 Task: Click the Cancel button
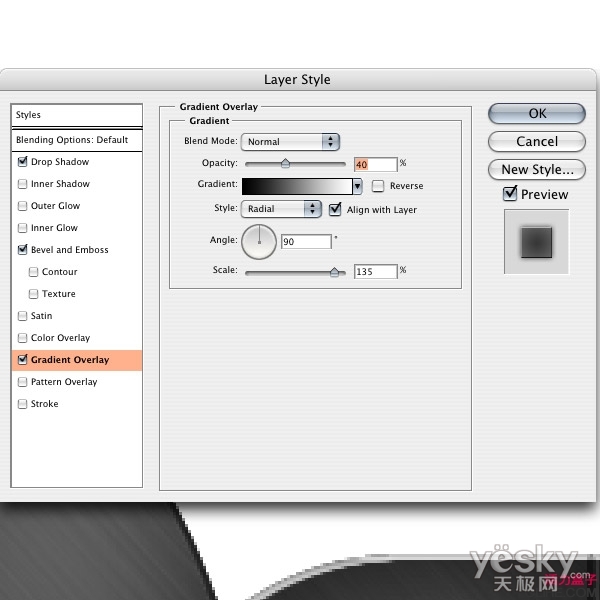tap(537, 142)
